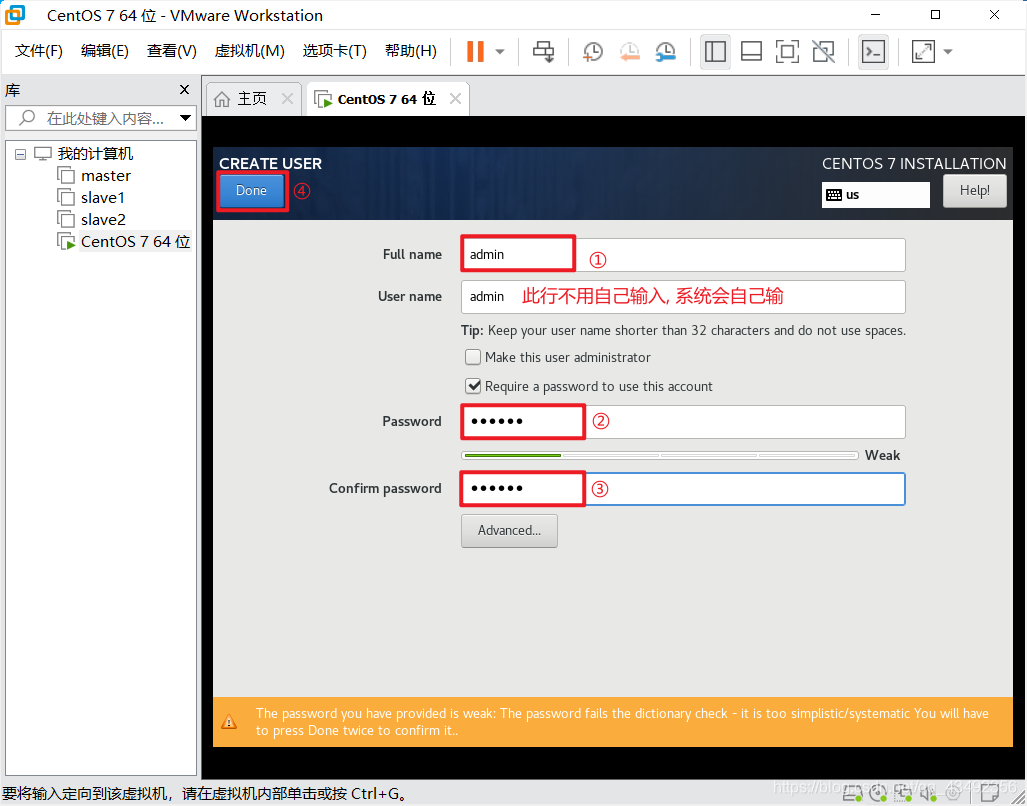Image resolution: width=1027 pixels, height=806 pixels.
Task: Click the hard disk status icon
Action: (x=852, y=794)
